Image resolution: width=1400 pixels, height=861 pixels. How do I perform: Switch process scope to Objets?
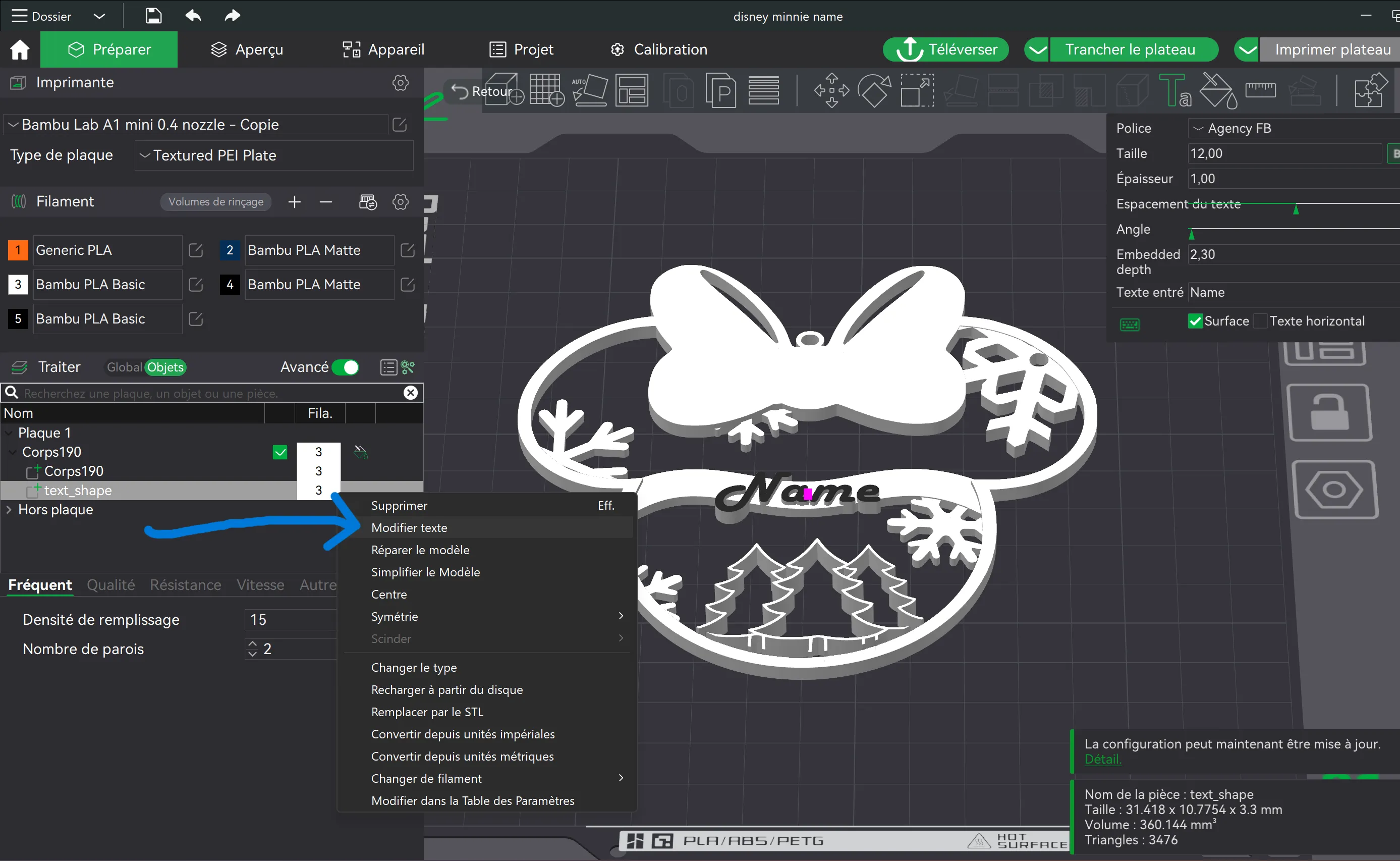(165, 367)
